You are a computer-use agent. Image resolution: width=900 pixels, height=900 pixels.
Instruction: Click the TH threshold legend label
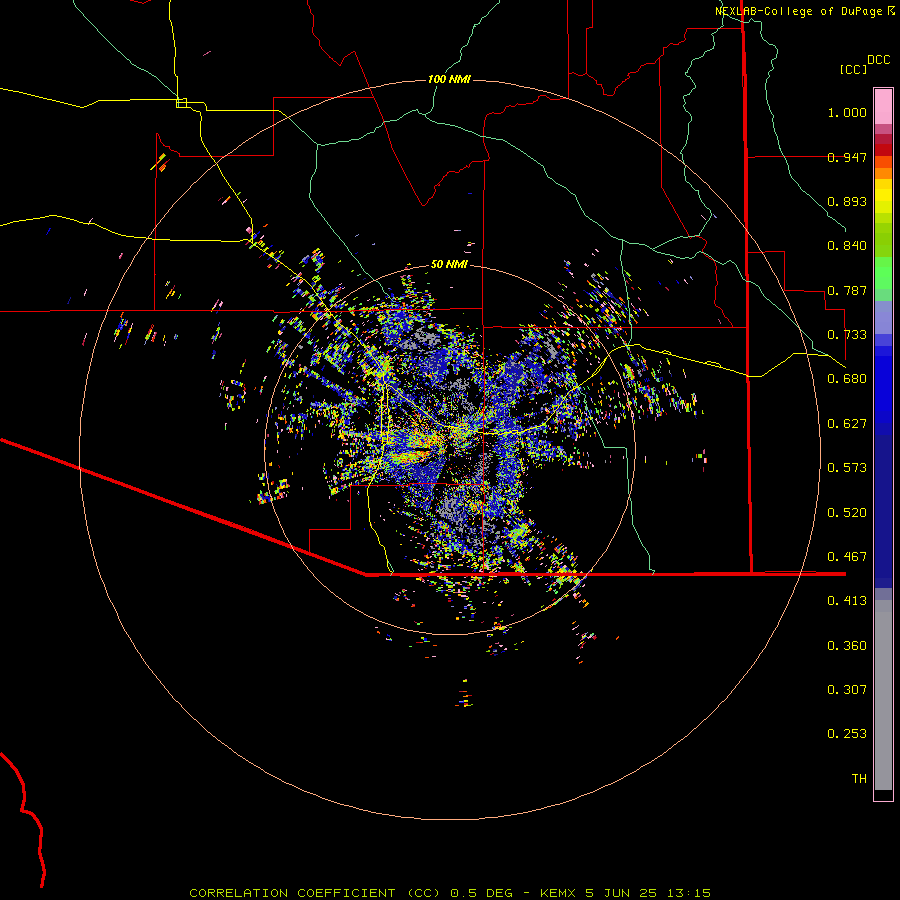pos(859,779)
